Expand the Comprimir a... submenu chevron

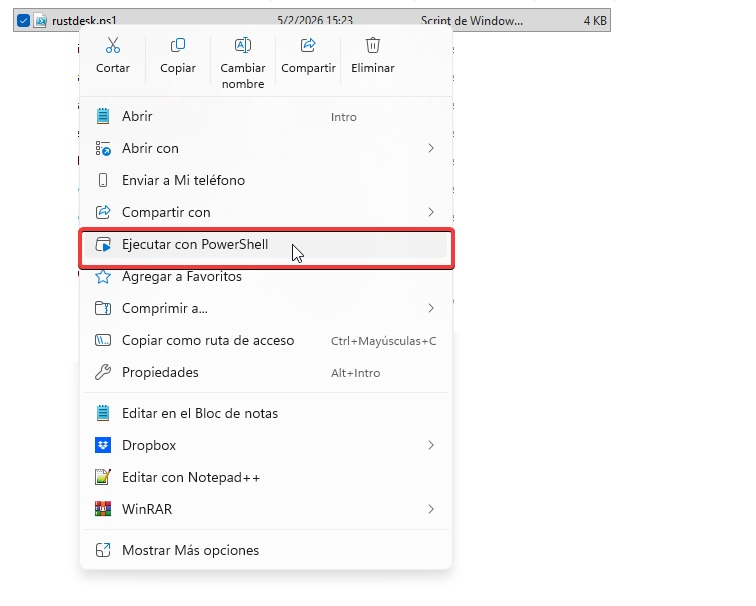431,308
